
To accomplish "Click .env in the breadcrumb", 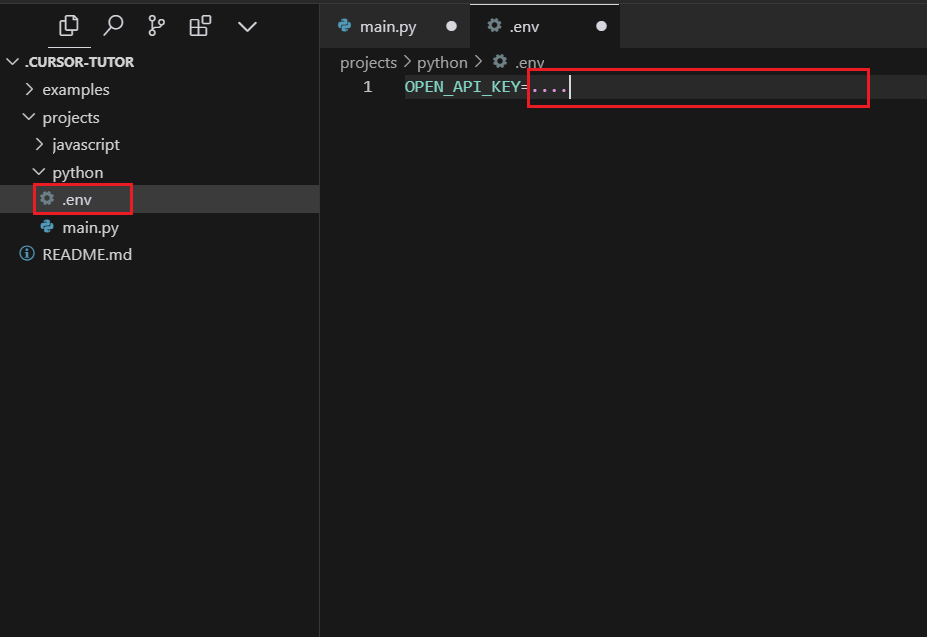I will (x=529, y=63).
